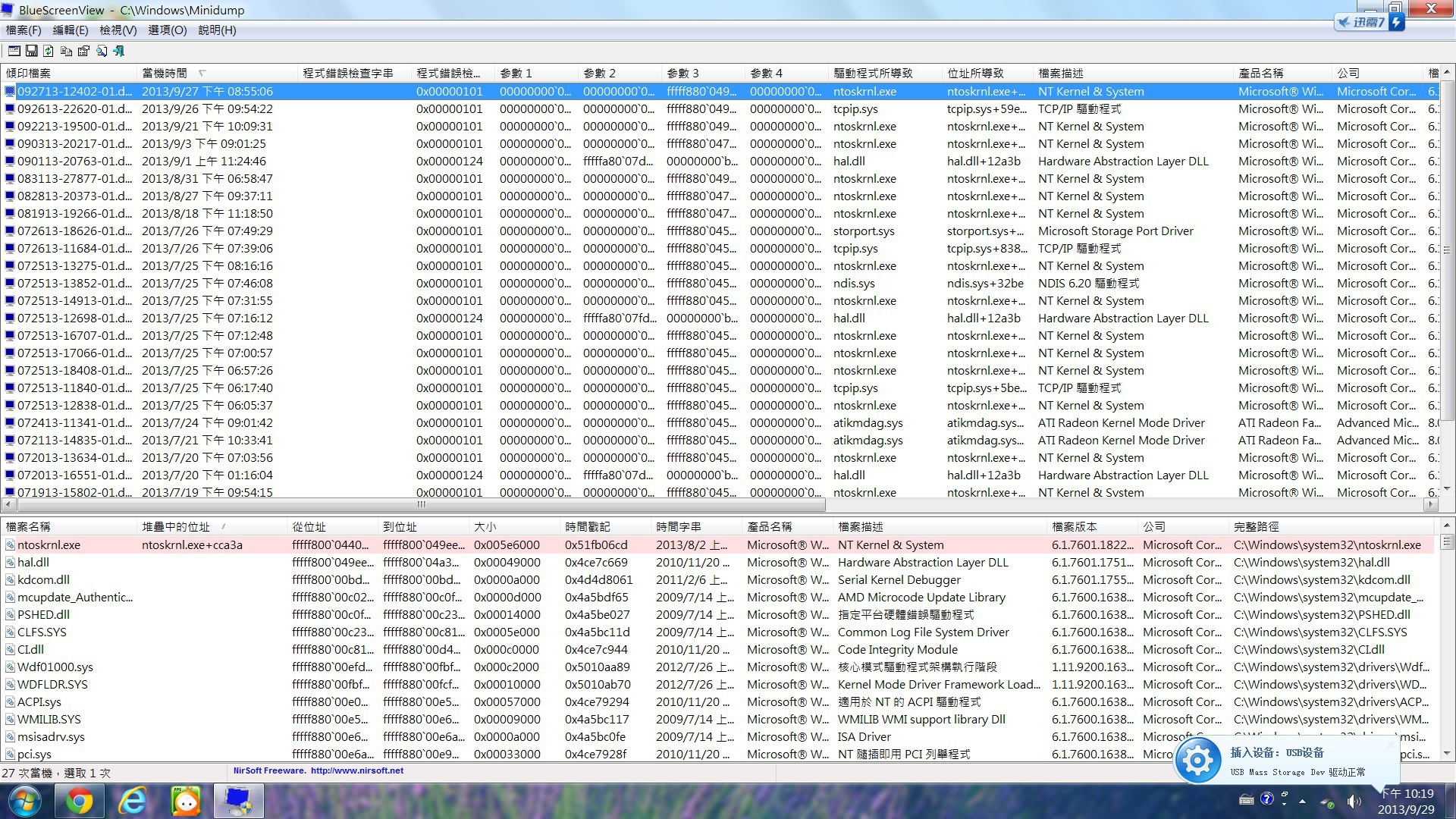Viewport: 1456px width, 819px height.
Task: Open Google Chrome from the taskbar
Action: 78,802
